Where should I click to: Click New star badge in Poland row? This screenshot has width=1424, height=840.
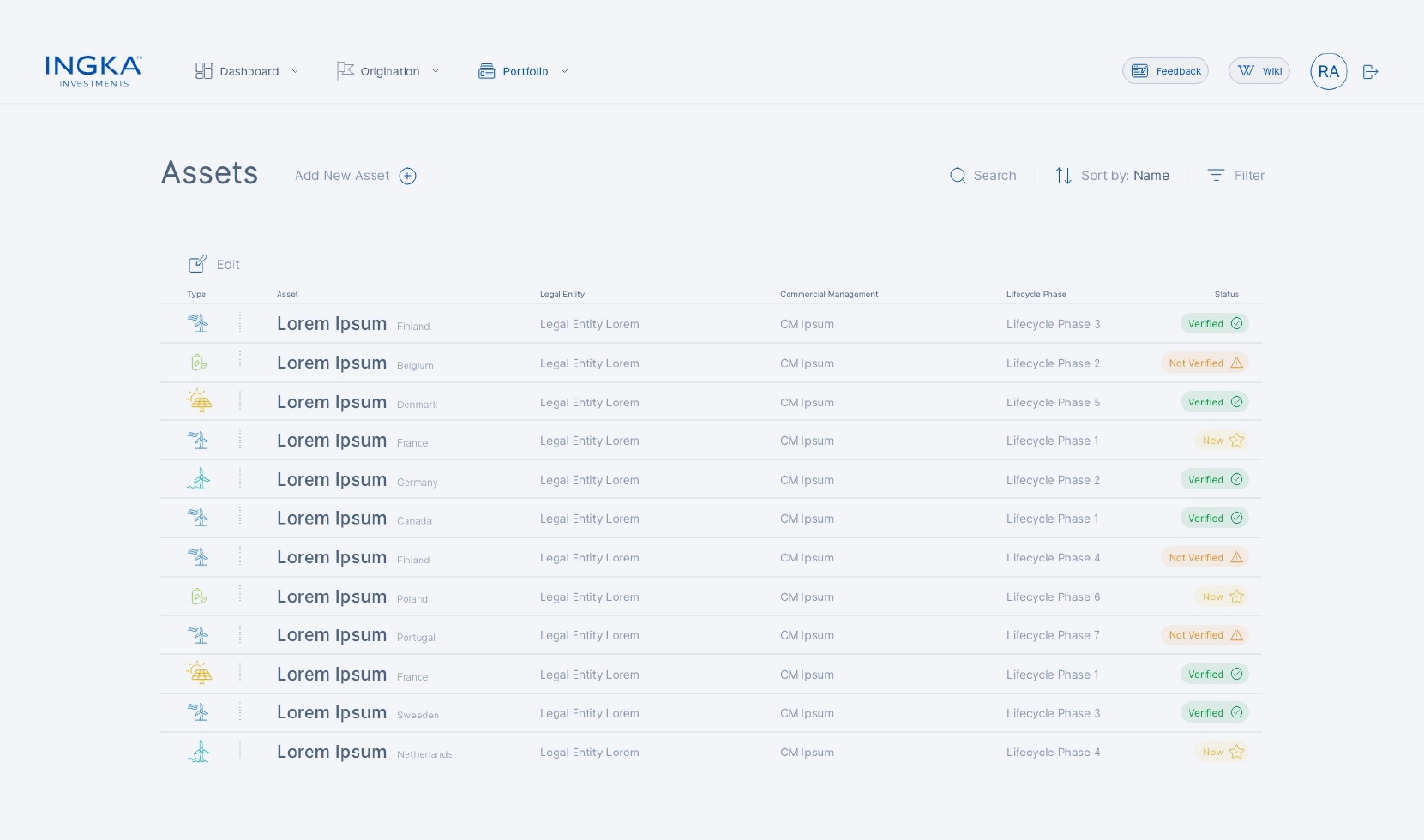[x=1222, y=597]
